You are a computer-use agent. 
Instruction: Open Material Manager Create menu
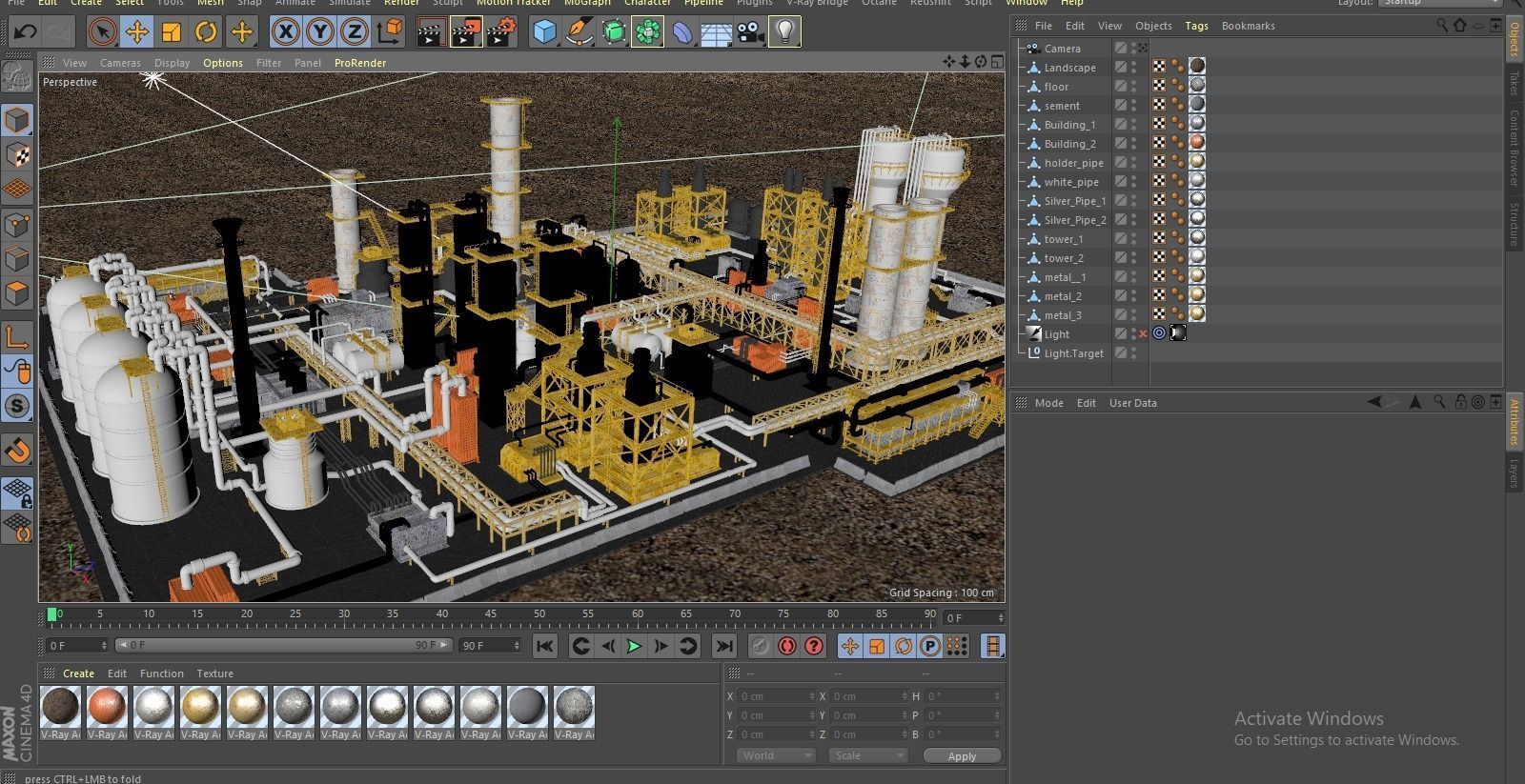[78, 673]
